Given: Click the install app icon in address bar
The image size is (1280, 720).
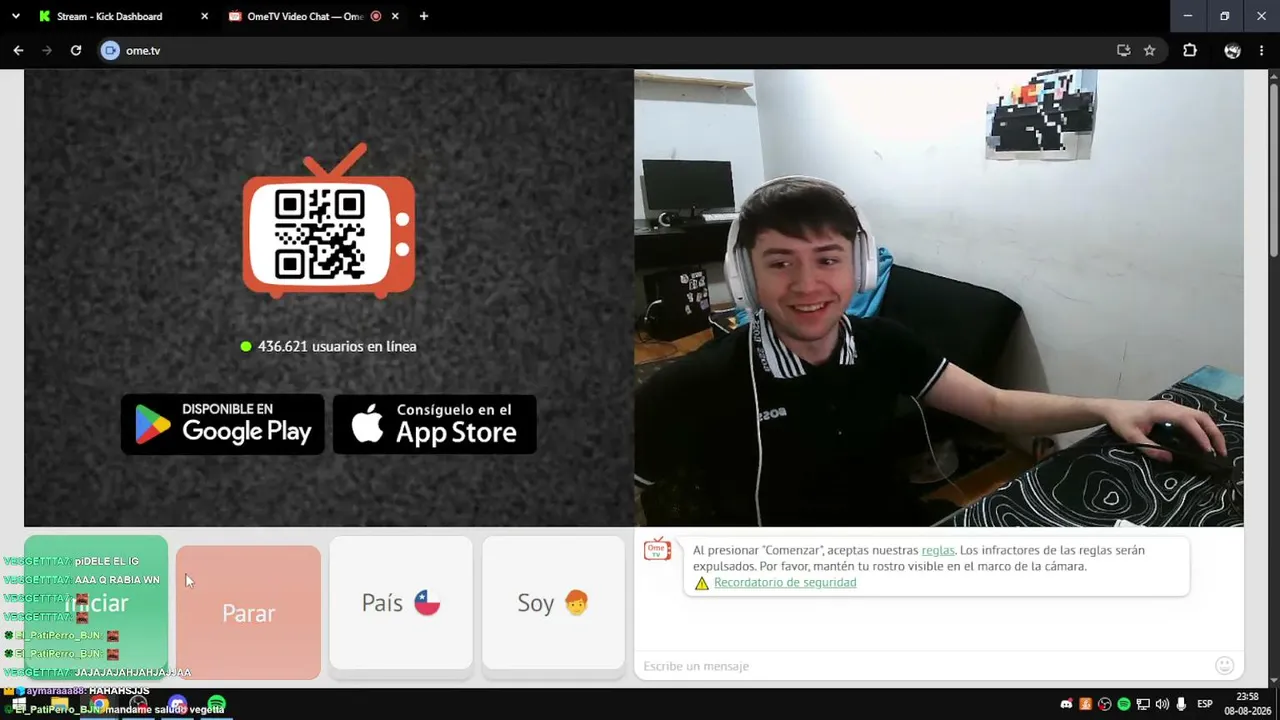Looking at the screenshot, I should pos(1124,50).
